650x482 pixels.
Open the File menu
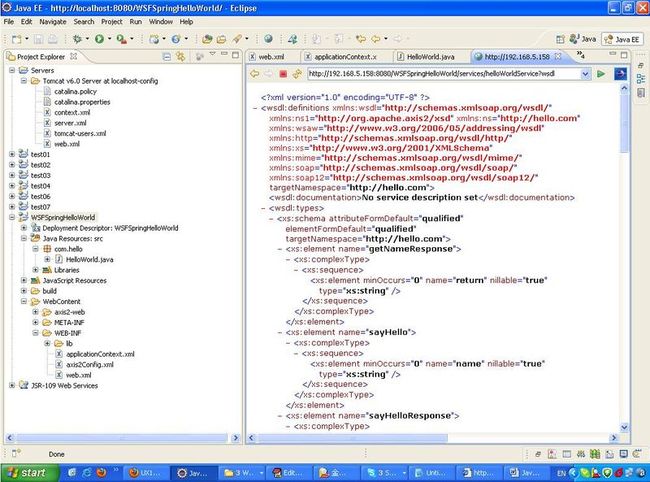[x=9, y=22]
